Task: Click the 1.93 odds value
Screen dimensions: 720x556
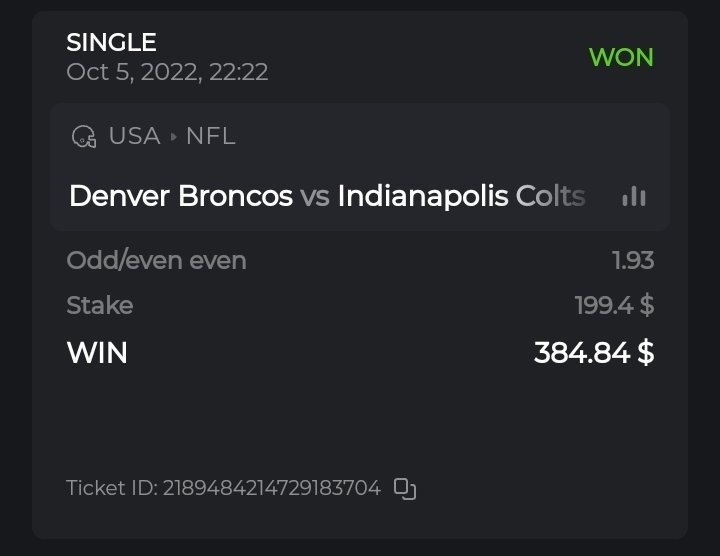Action: [633, 261]
